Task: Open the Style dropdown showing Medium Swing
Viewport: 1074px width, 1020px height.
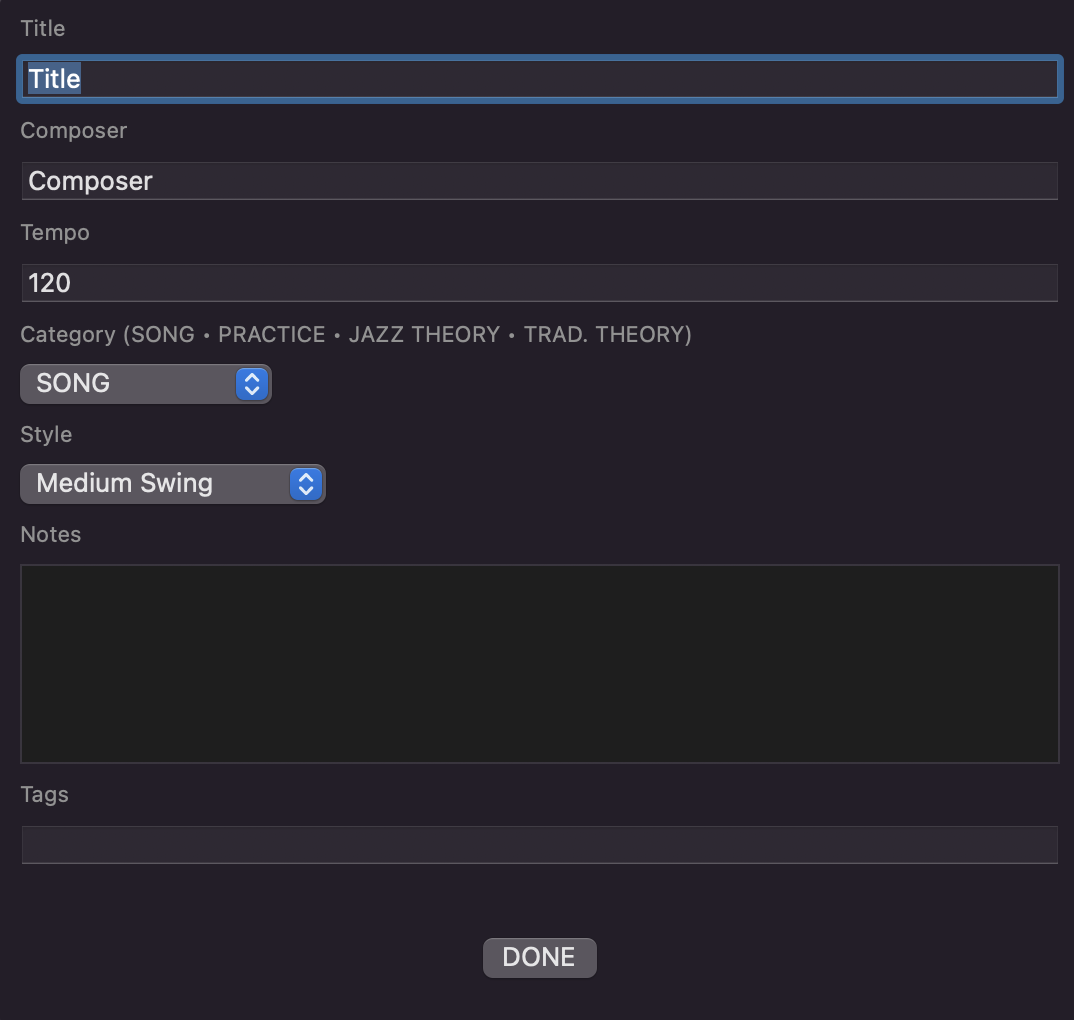Action: (x=160, y=484)
